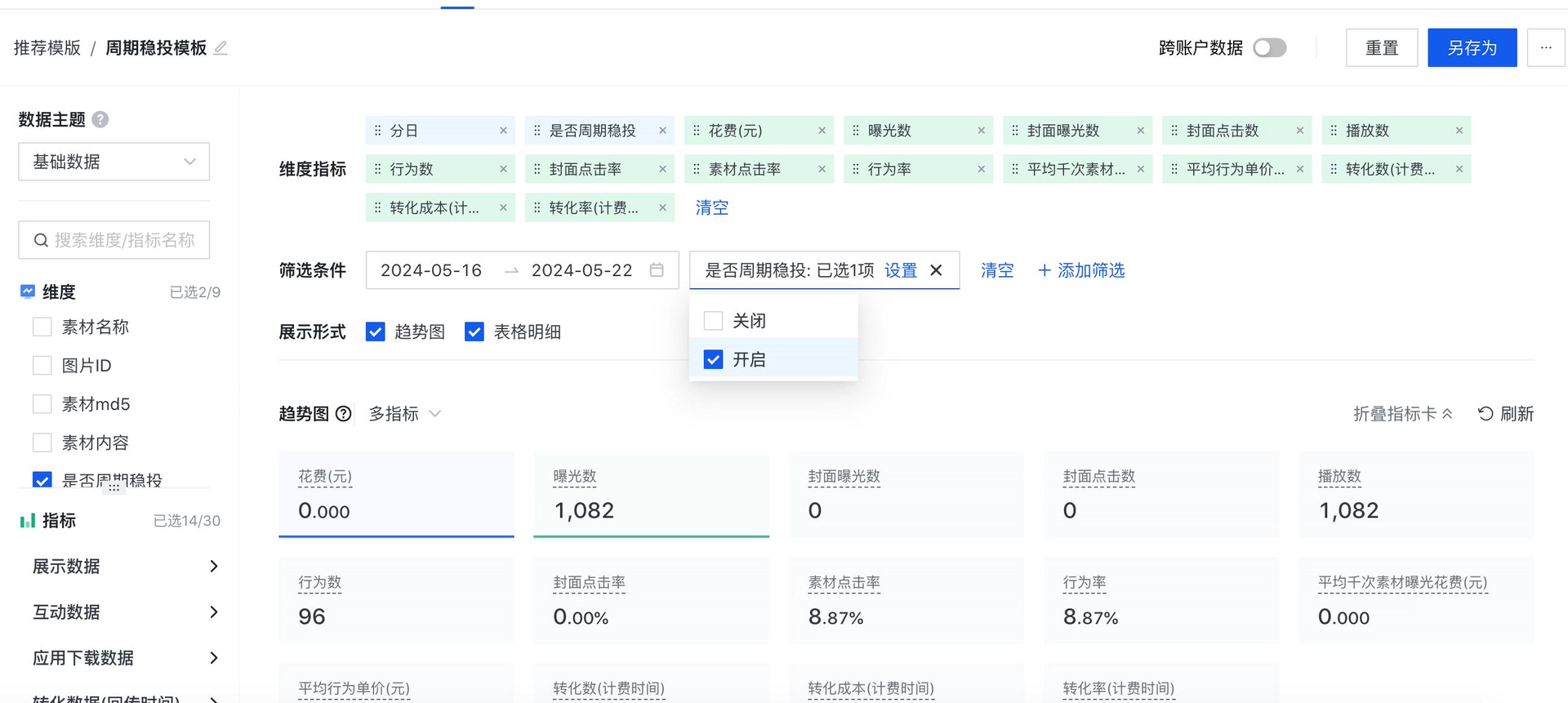
Task: Remove the 分日 tag with its x
Action: (503, 131)
